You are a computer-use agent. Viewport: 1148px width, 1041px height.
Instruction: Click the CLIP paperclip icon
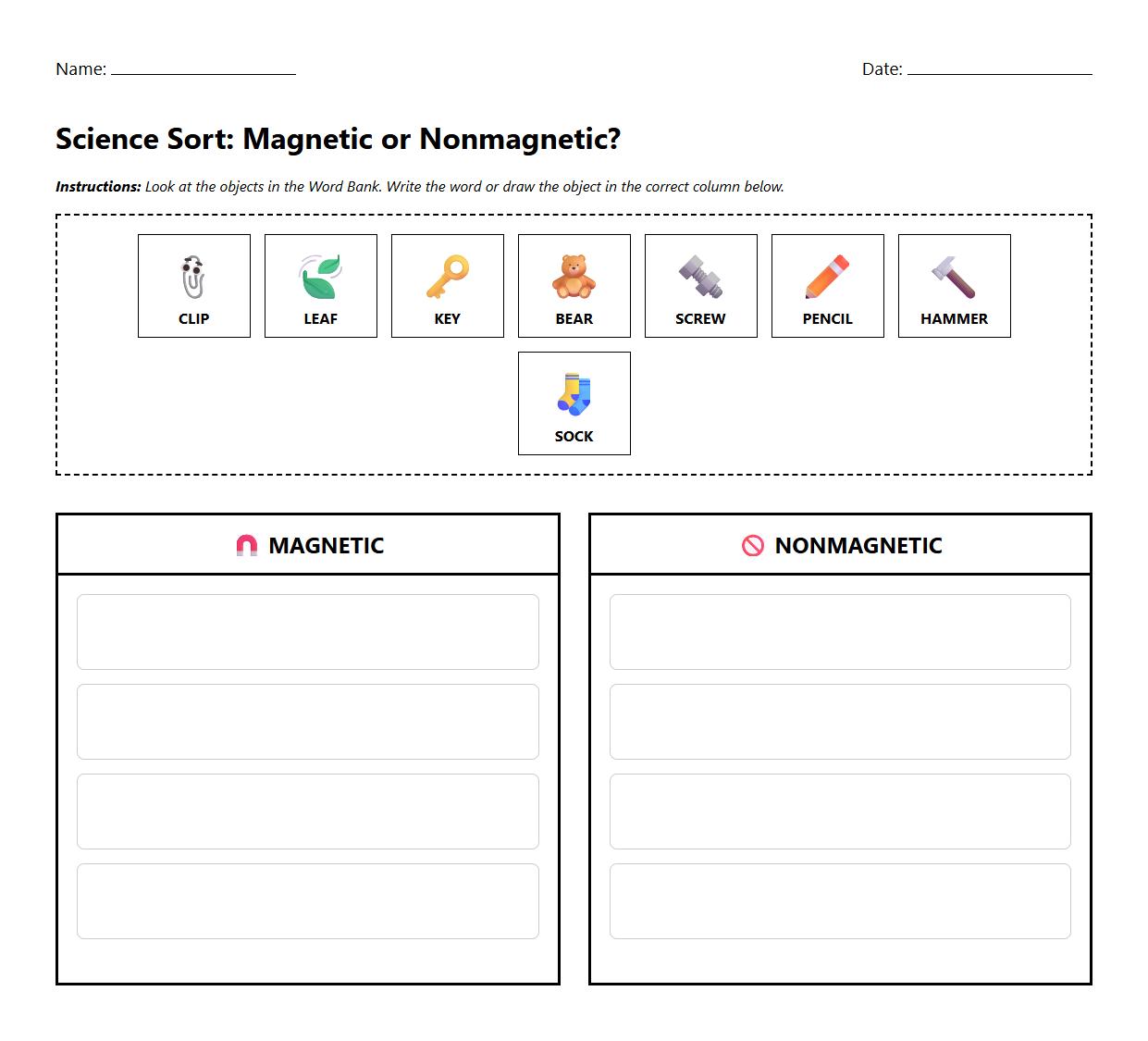point(193,273)
